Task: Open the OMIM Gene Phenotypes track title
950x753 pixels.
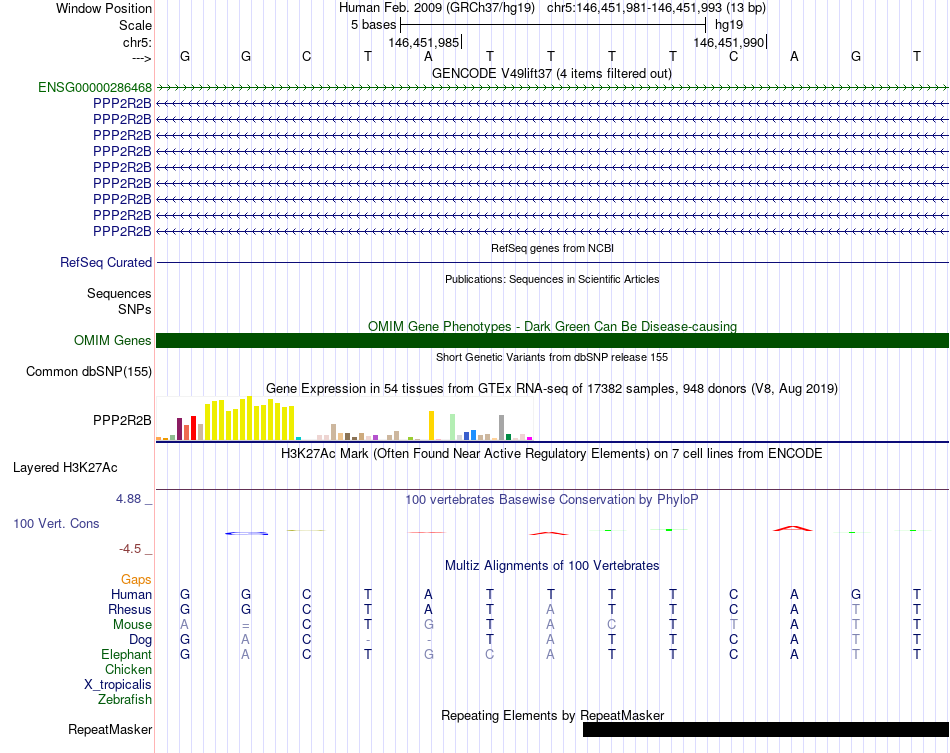Action: click(x=552, y=327)
